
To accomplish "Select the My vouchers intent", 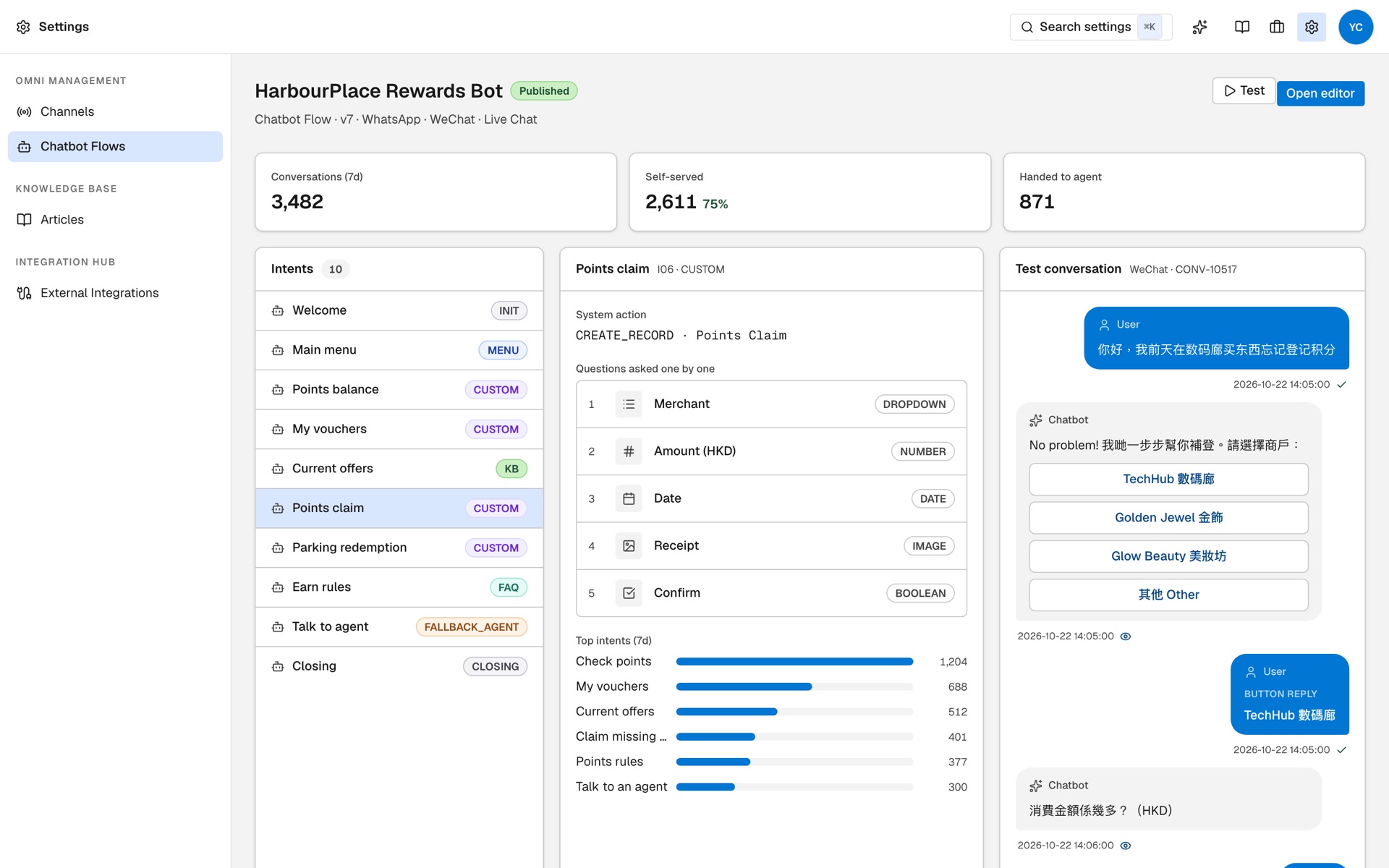I will coord(399,429).
